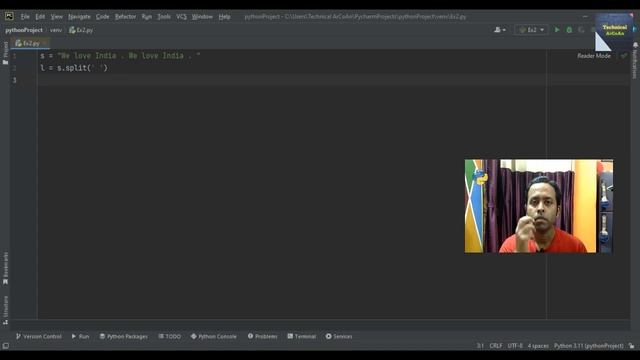Screen dimensions: 640x360
Task: Click the cursor position 3:1 indicator
Action: pyautogui.click(x=480, y=346)
